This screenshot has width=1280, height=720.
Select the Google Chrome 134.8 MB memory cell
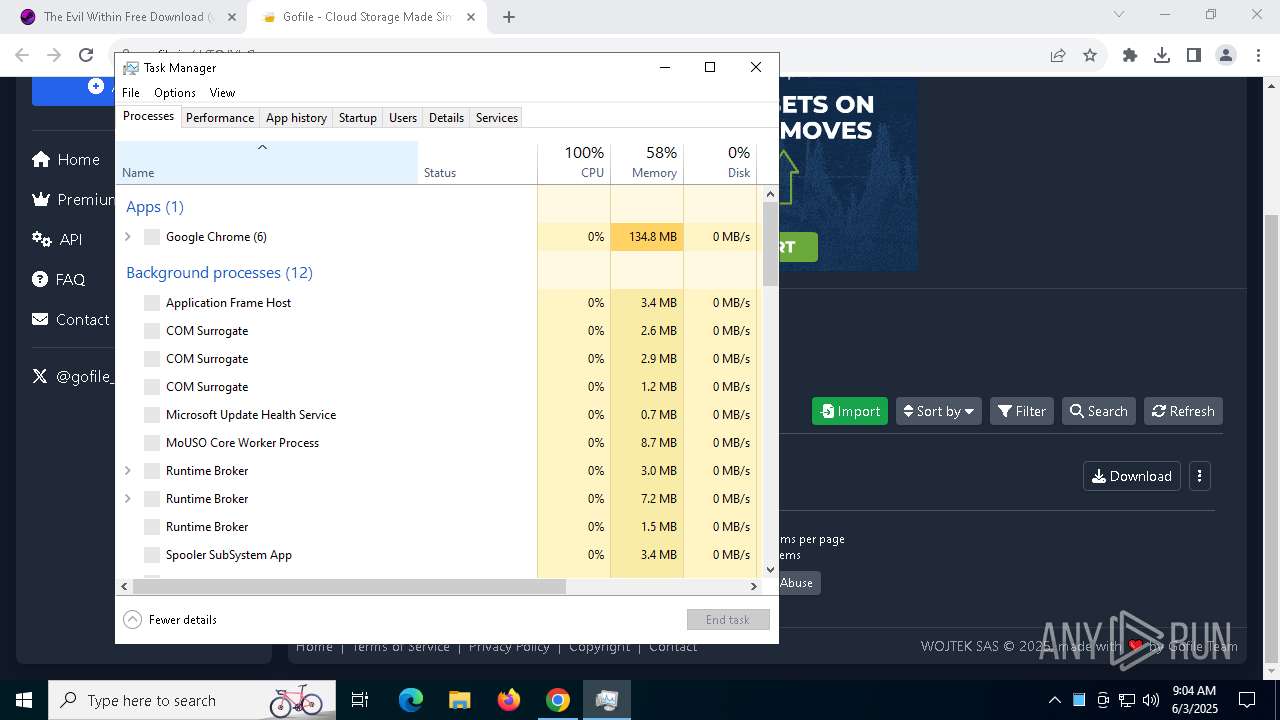click(x=647, y=237)
